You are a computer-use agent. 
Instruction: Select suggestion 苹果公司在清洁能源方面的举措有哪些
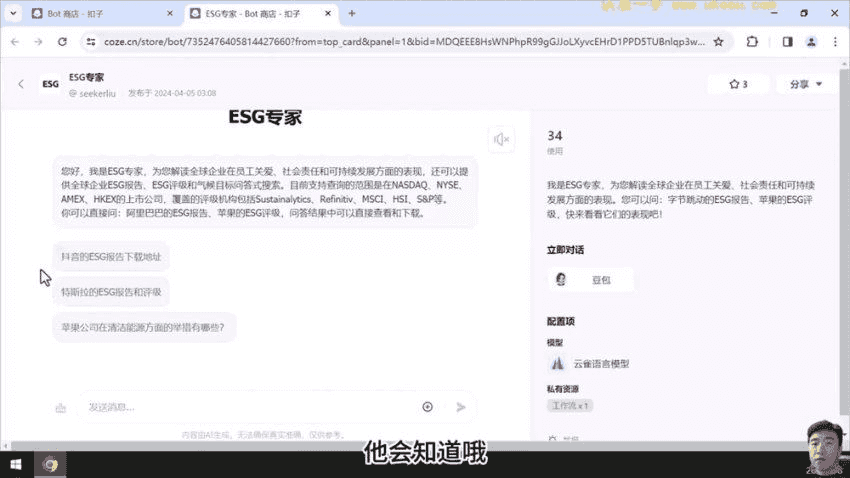pyautogui.click(x=143, y=327)
